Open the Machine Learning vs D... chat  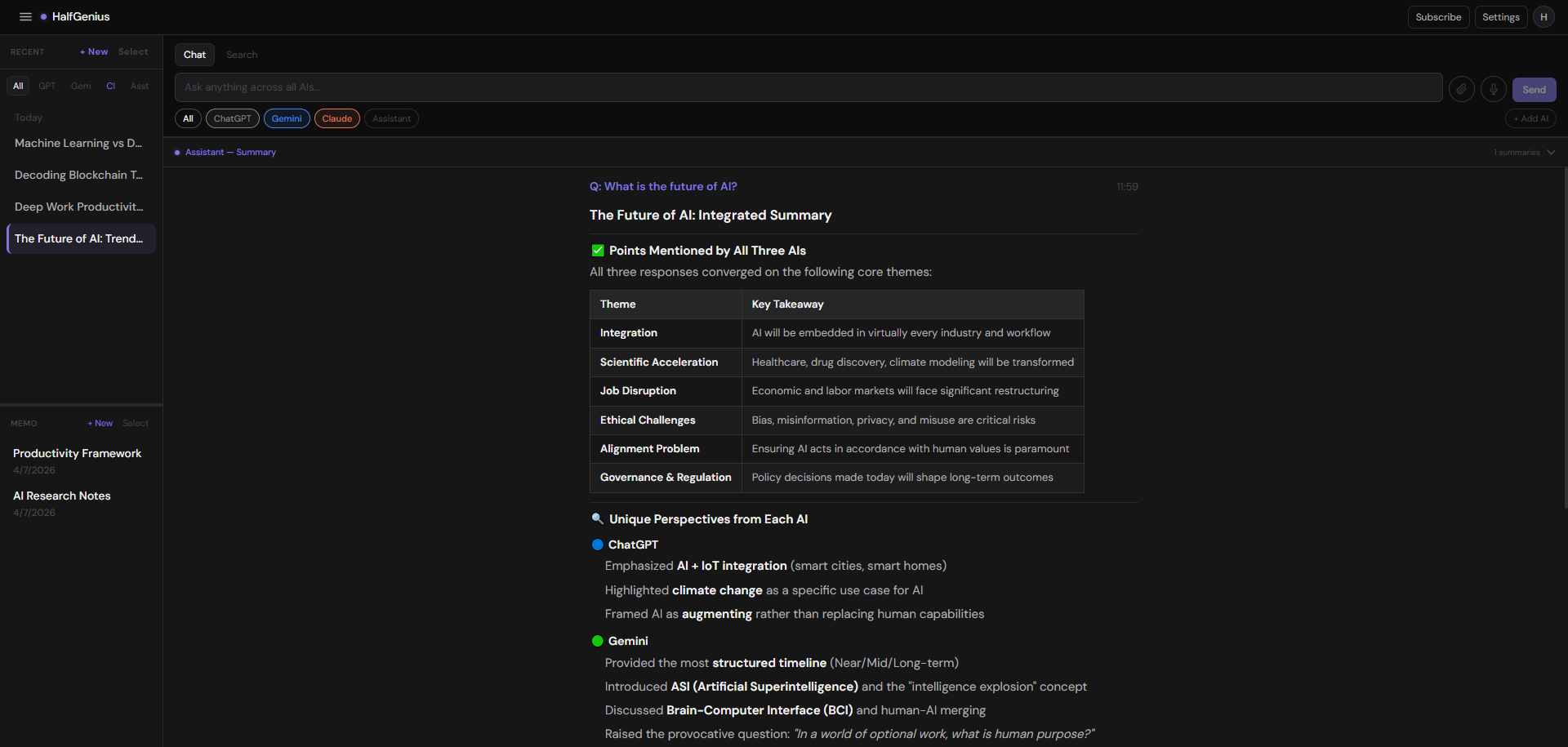[x=81, y=143]
